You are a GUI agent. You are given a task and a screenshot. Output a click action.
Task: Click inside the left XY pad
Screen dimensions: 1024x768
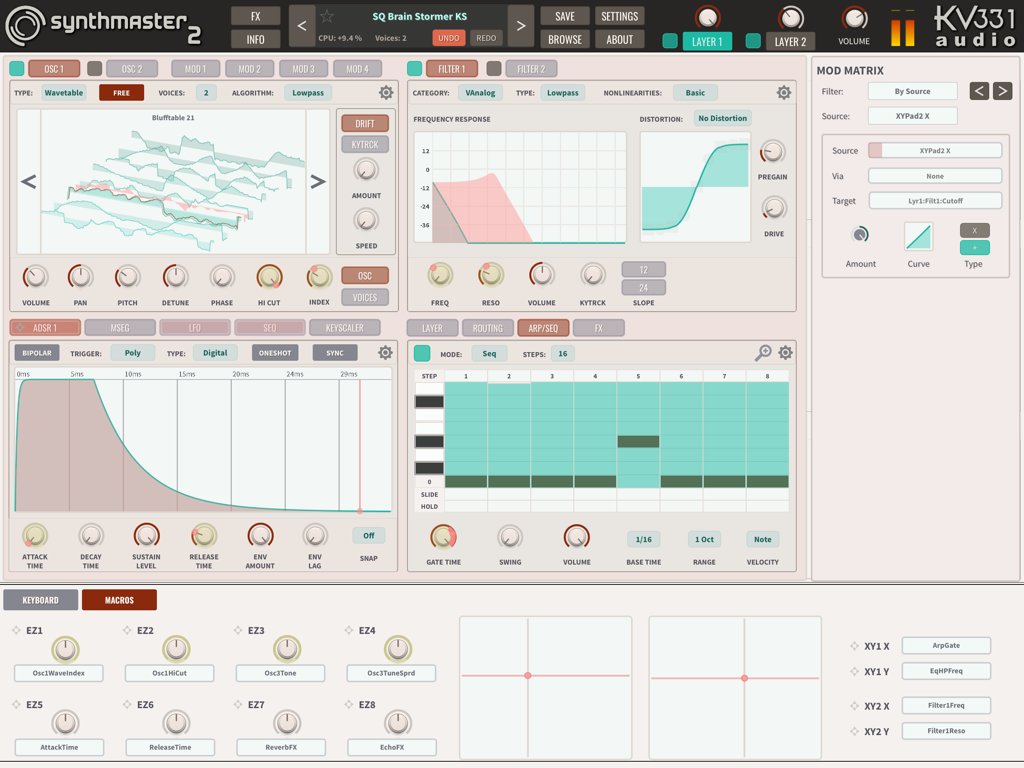(x=528, y=676)
